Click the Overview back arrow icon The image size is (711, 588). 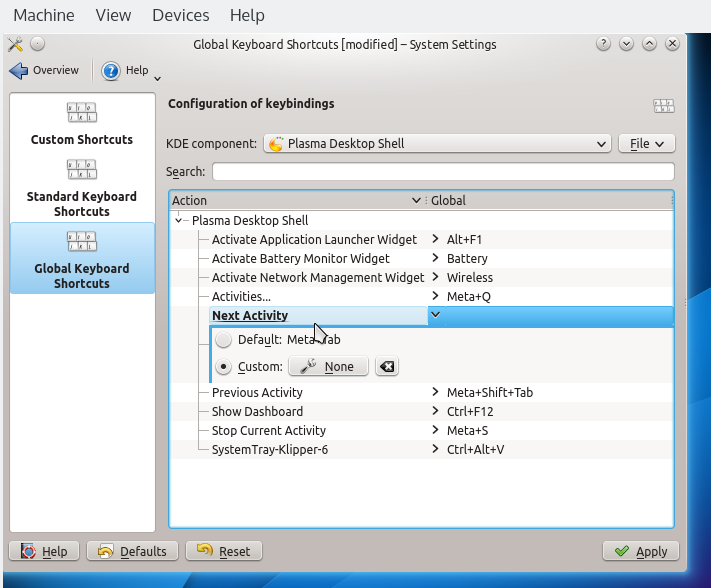click(x=19, y=71)
